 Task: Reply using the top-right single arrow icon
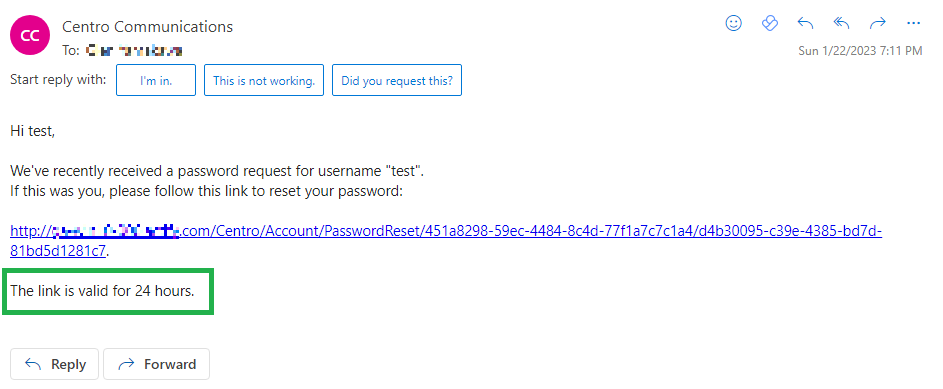pos(805,23)
